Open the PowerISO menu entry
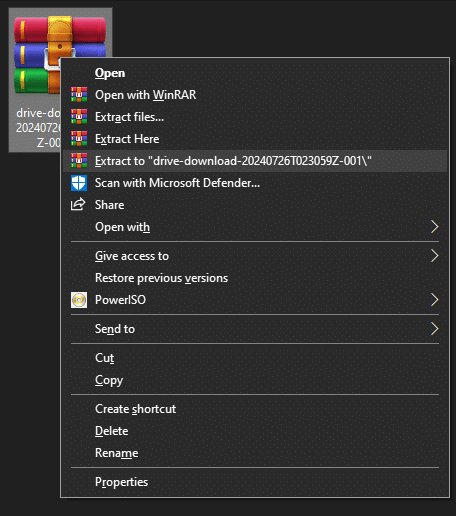456x516 pixels. pyautogui.click(x=255, y=300)
